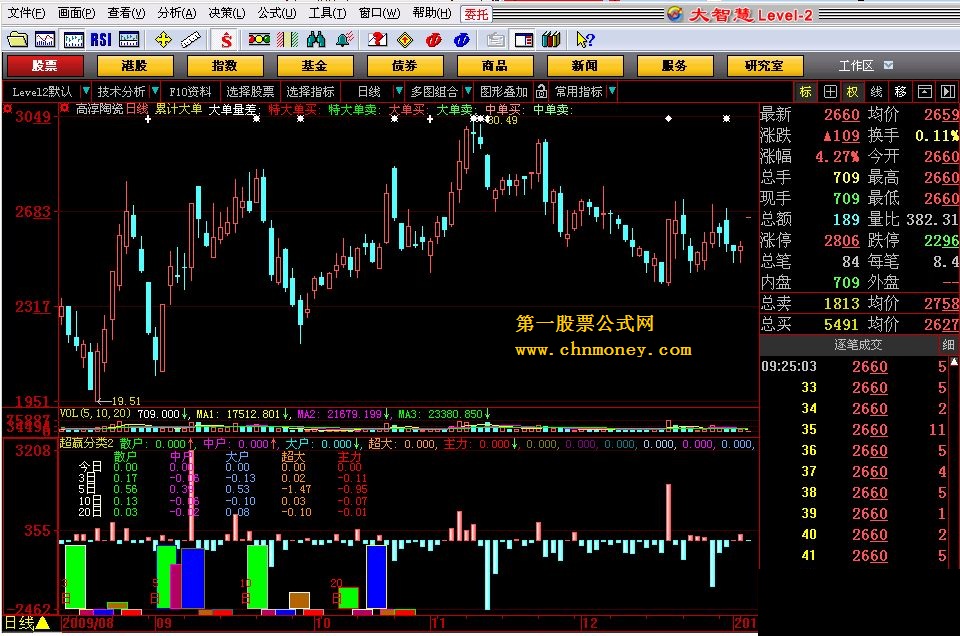Click the 委托 order button
The width and height of the screenshot is (960, 636).
point(476,14)
